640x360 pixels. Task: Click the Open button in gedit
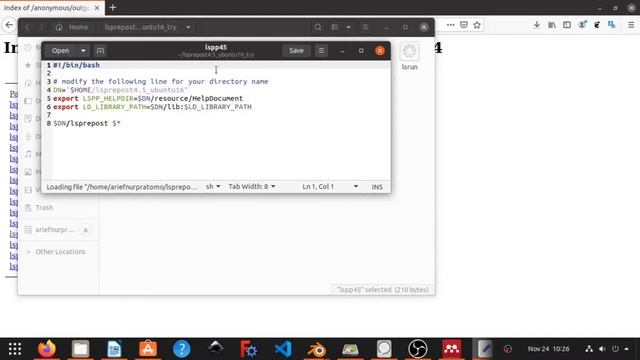[x=60, y=51]
